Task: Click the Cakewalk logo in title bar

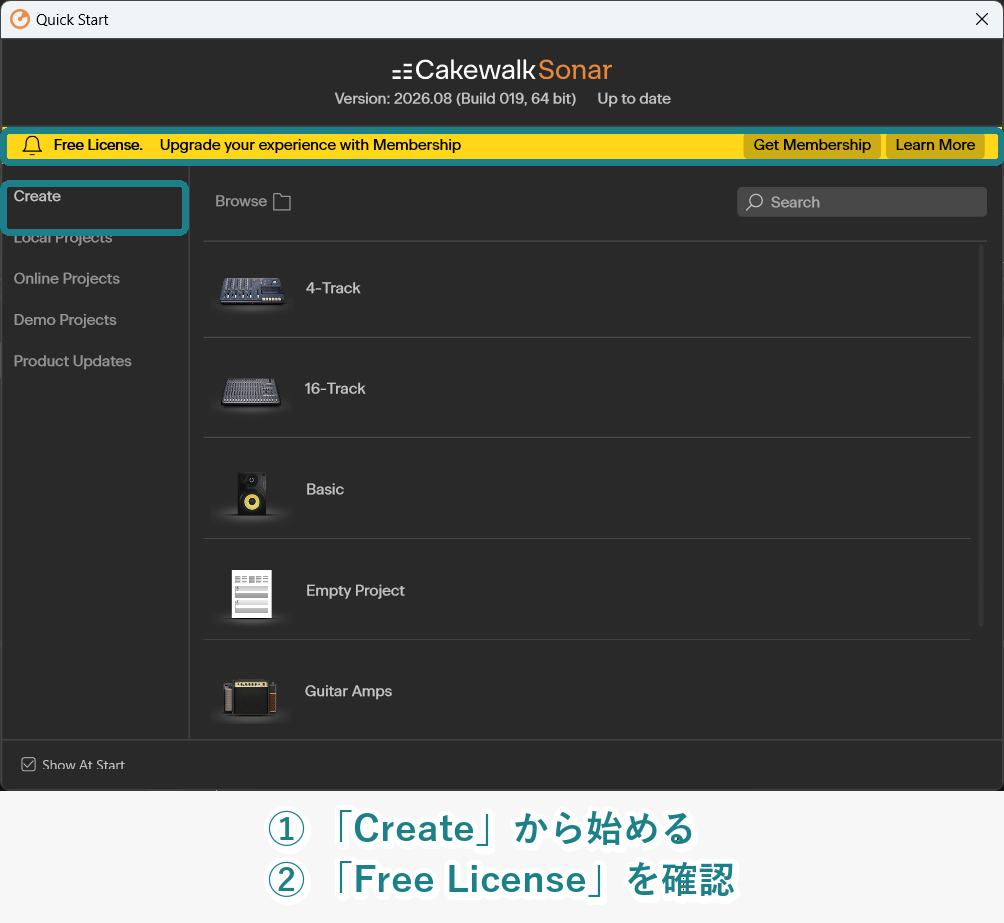Action: tap(20, 19)
